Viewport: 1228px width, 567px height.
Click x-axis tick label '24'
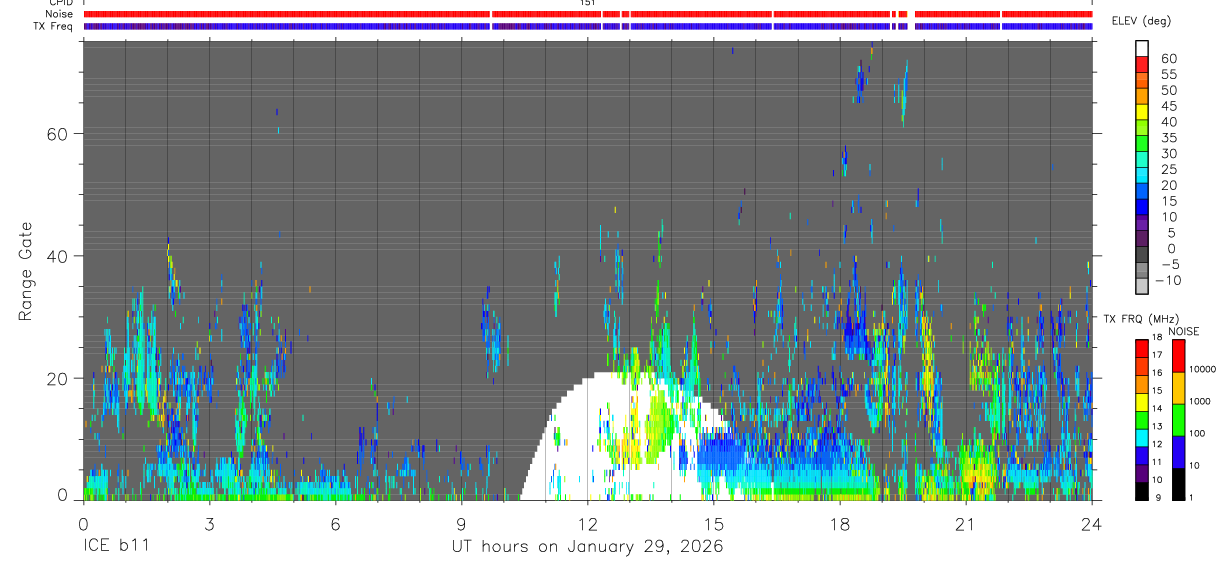pos(1092,524)
